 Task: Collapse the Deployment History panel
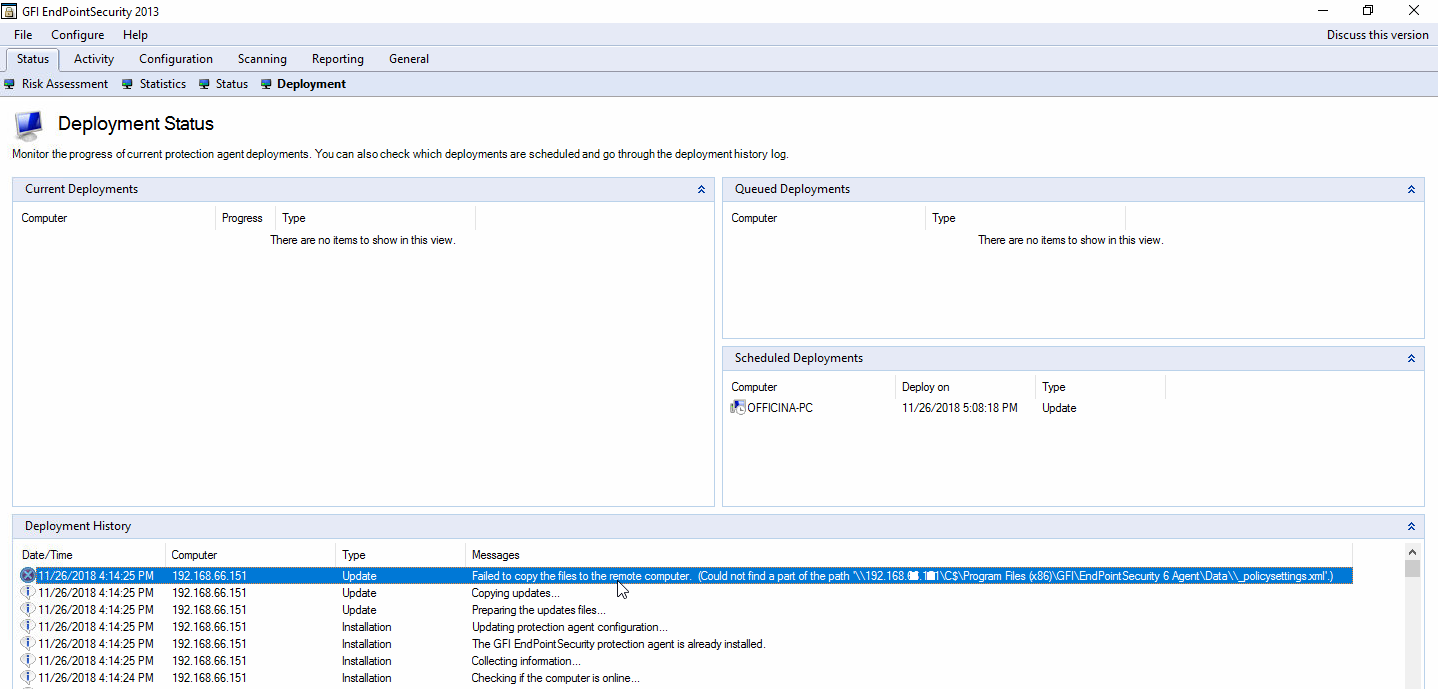tap(1411, 526)
